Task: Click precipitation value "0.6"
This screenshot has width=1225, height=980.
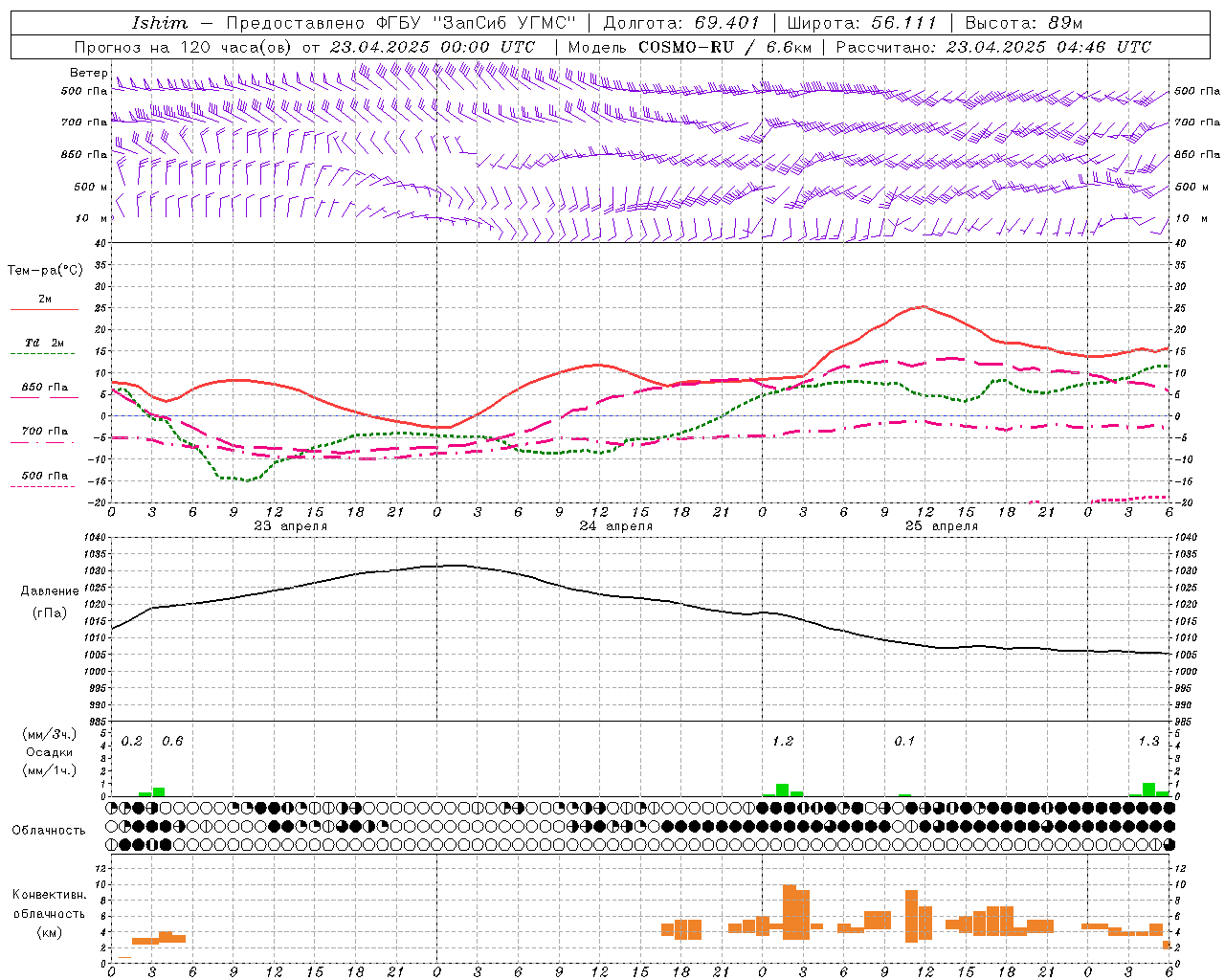Action: point(172,742)
